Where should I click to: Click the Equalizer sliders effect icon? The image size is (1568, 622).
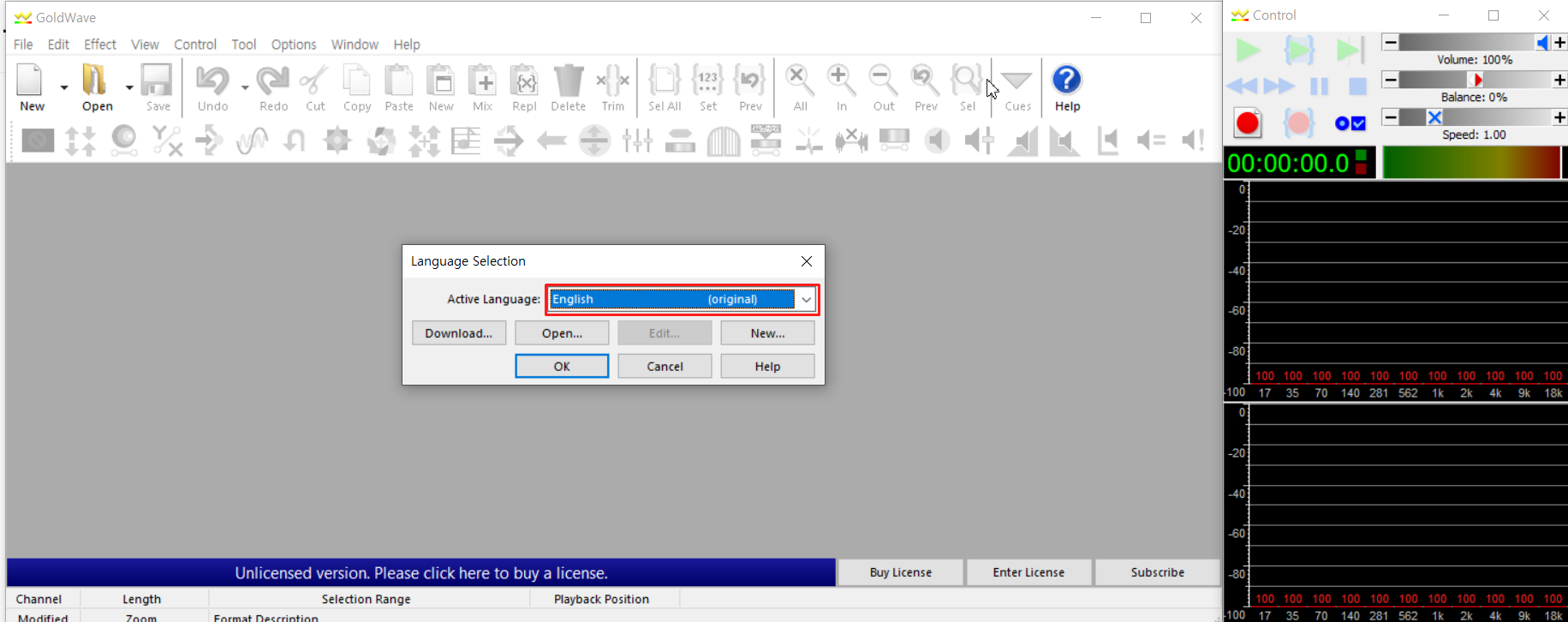[x=637, y=141]
